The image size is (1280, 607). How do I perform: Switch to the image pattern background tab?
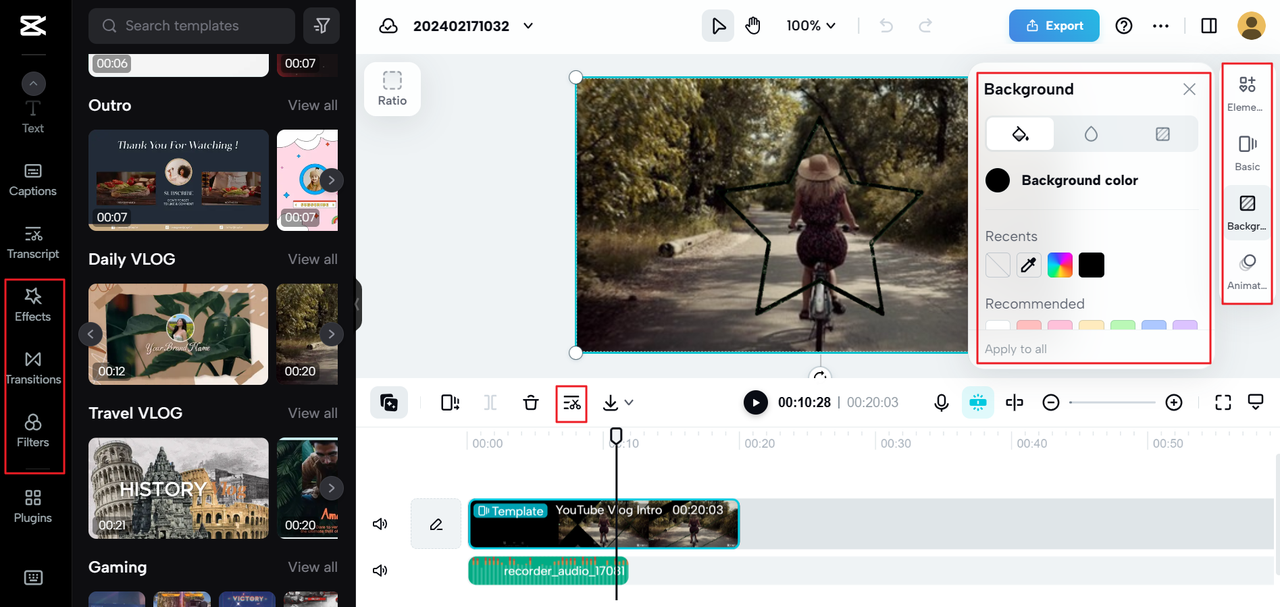click(1162, 134)
